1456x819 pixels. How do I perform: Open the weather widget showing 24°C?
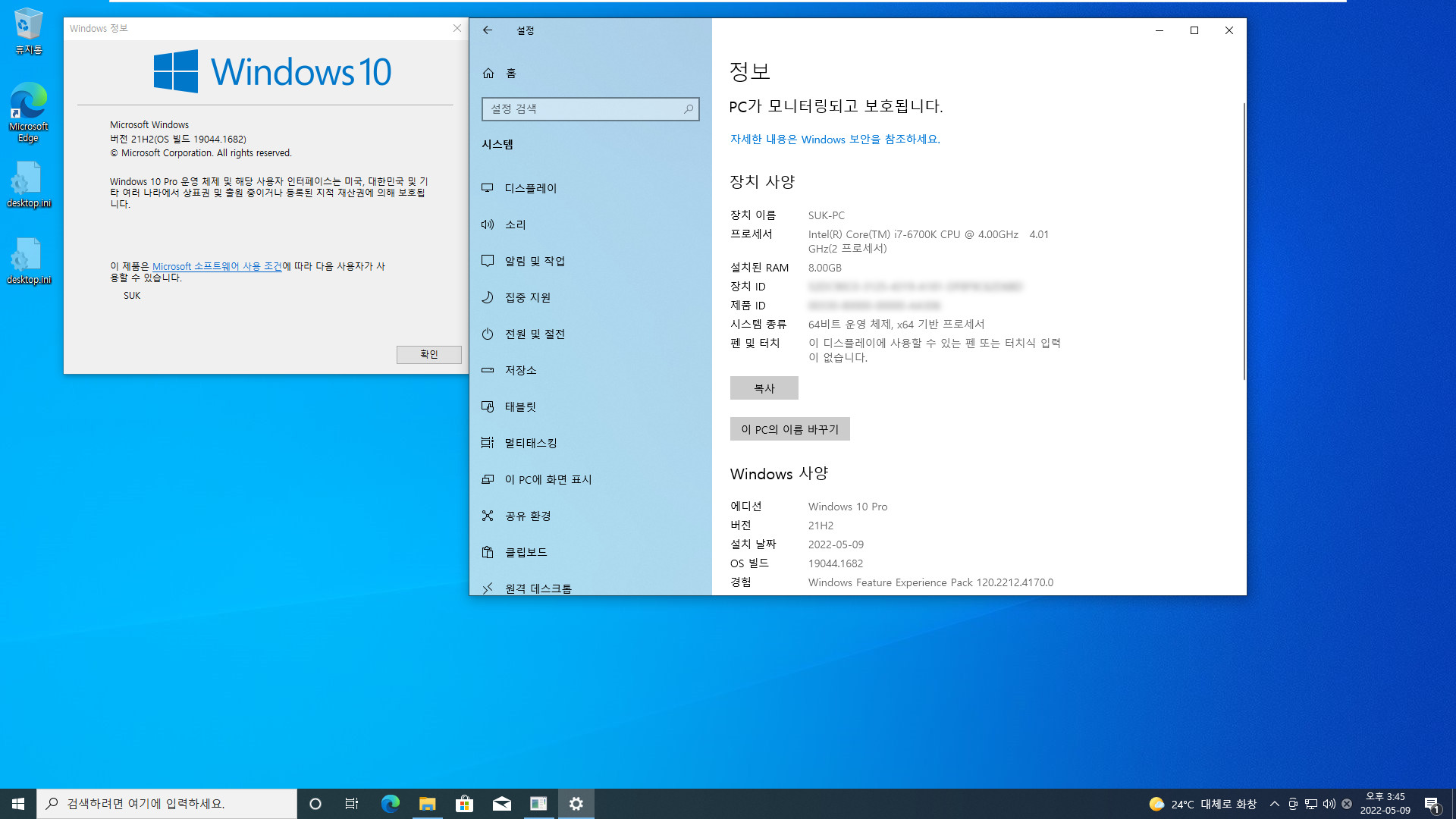point(1203,804)
